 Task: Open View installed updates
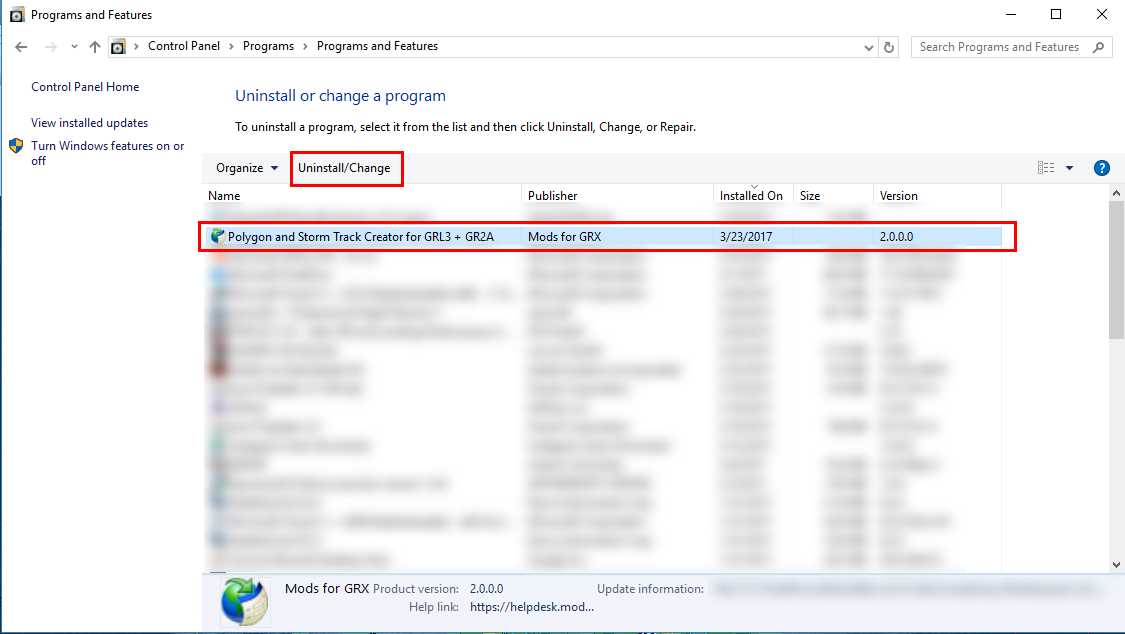point(89,123)
